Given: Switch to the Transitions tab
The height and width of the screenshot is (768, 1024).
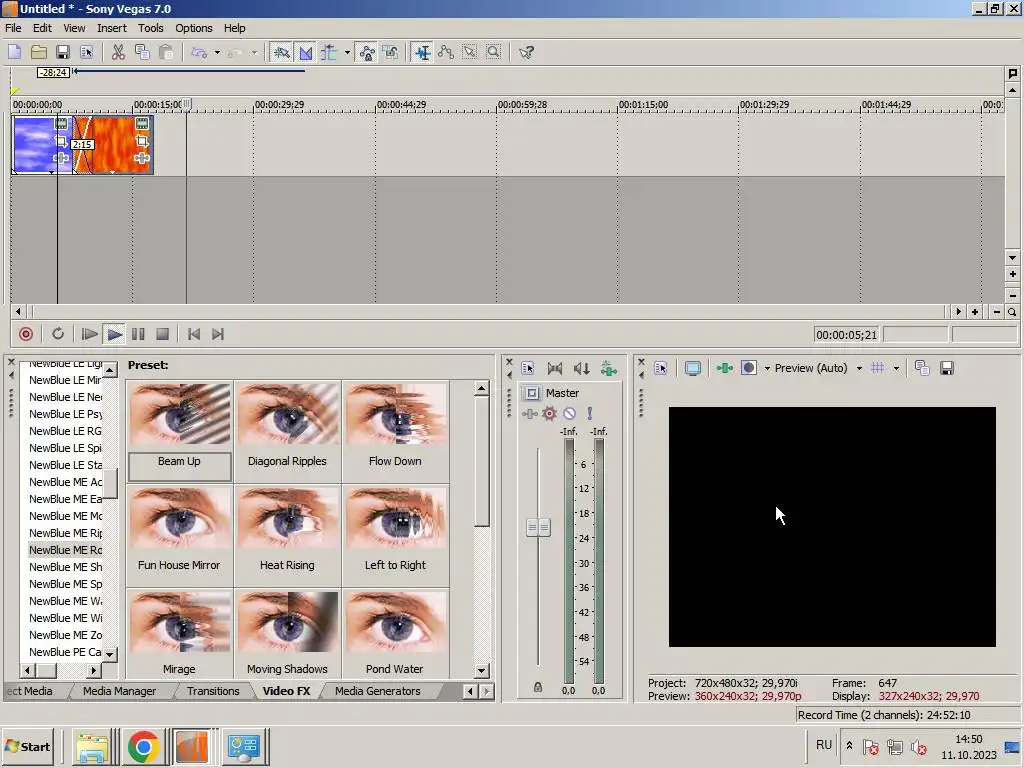Looking at the screenshot, I should [213, 691].
